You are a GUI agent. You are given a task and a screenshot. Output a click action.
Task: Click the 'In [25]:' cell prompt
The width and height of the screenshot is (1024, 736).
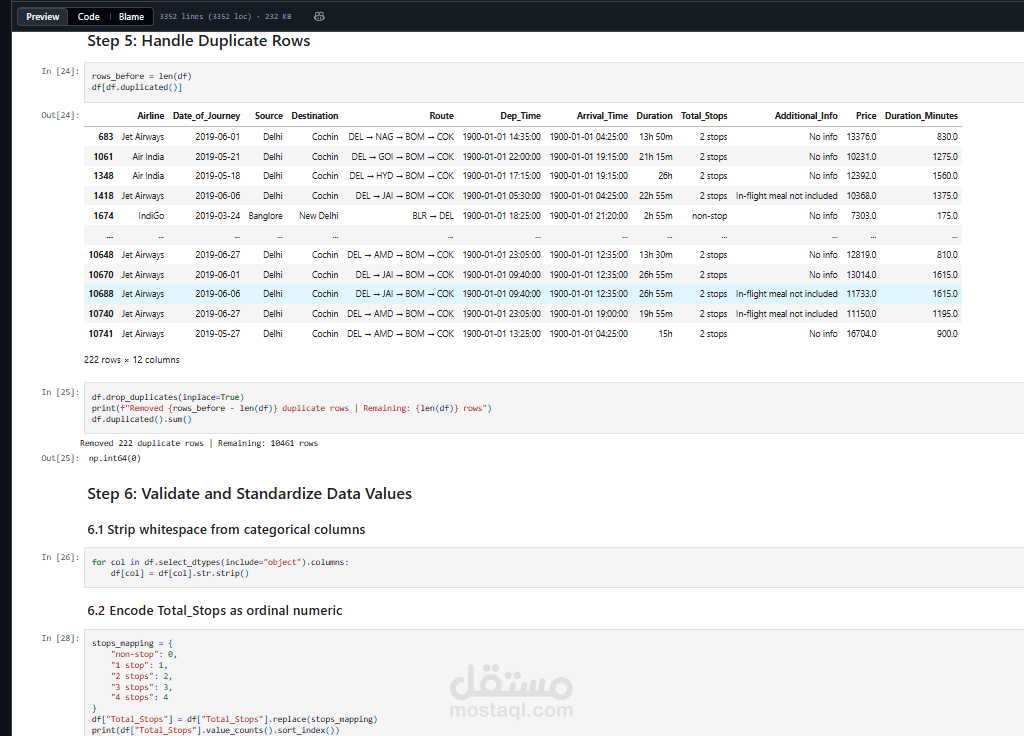(60, 392)
